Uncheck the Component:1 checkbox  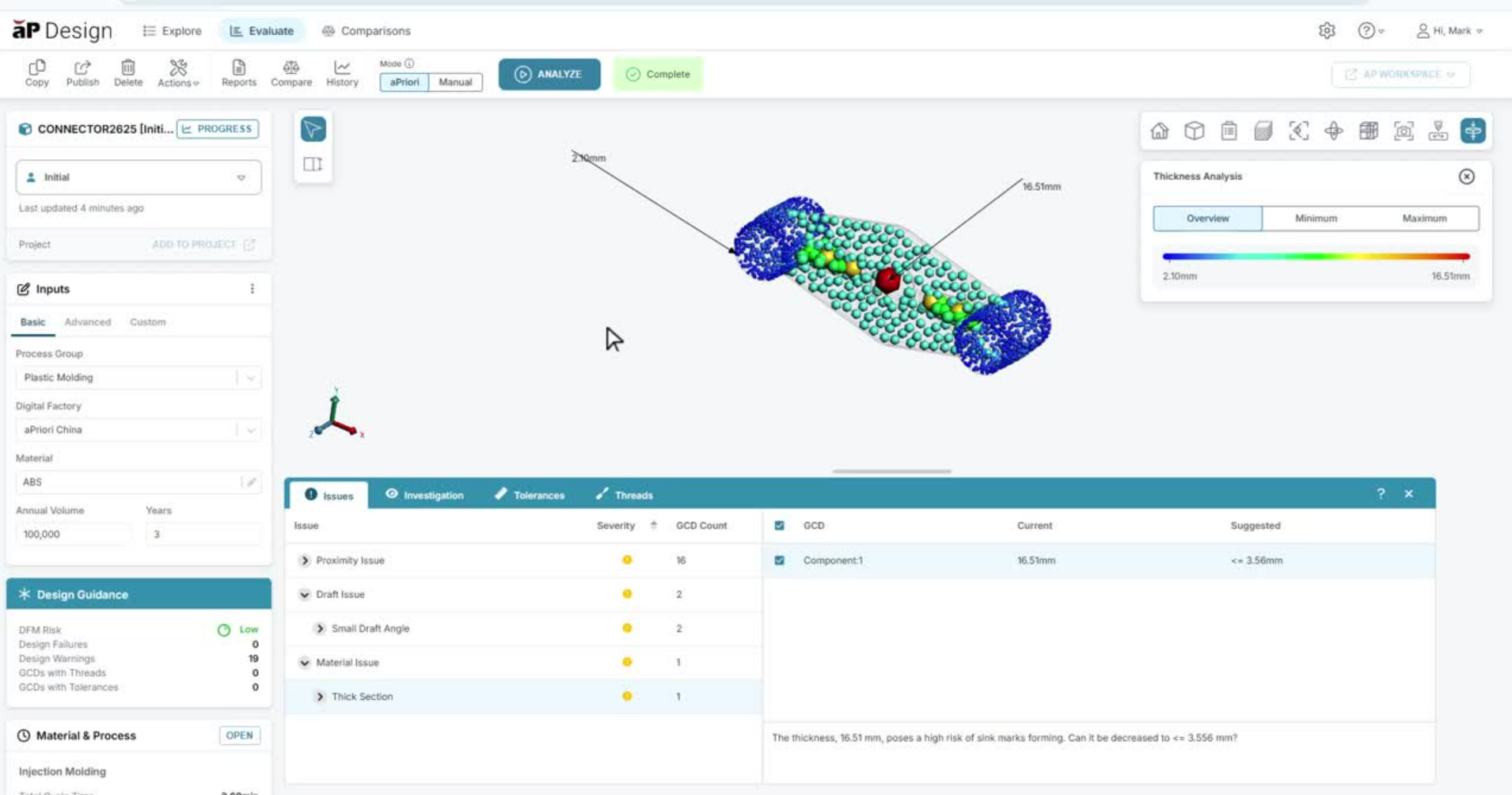coord(780,561)
